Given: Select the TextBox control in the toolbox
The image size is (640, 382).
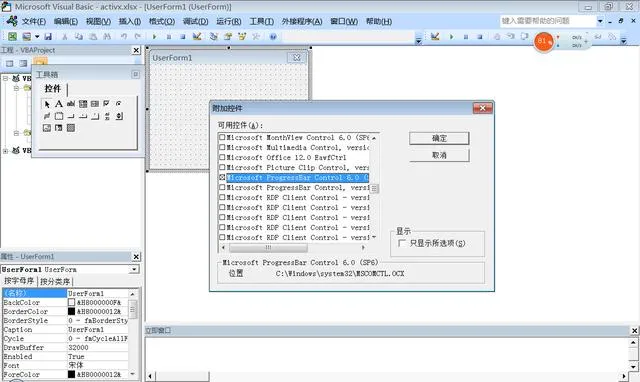Looking at the screenshot, I should (x=71, y=104).
